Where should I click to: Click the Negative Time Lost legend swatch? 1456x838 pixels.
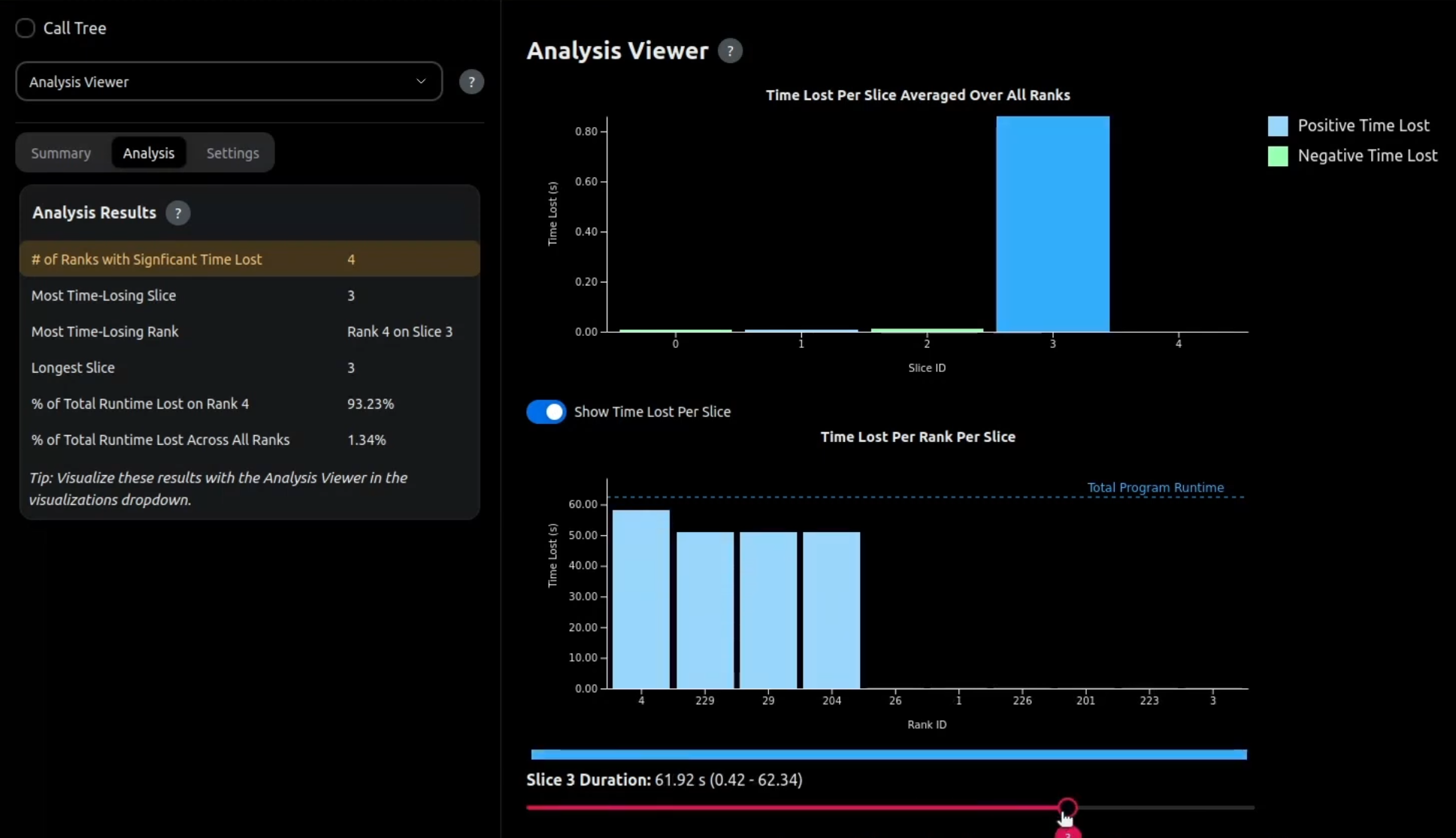(1277, 156)
